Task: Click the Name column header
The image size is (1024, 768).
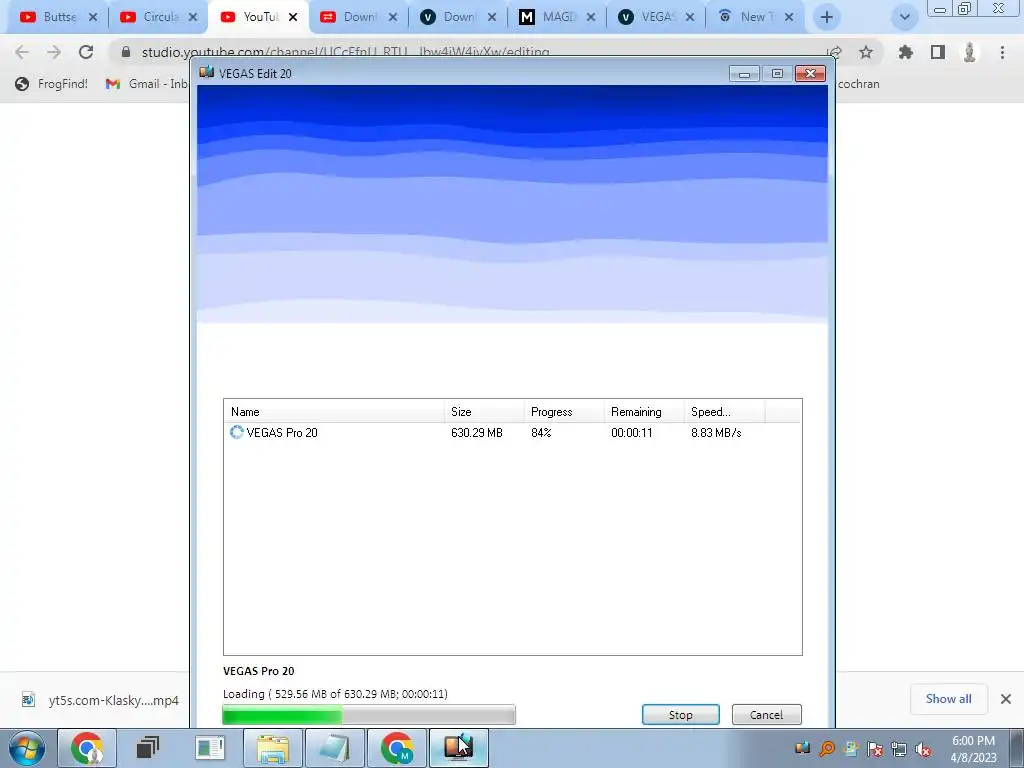Action: [334, 411]
